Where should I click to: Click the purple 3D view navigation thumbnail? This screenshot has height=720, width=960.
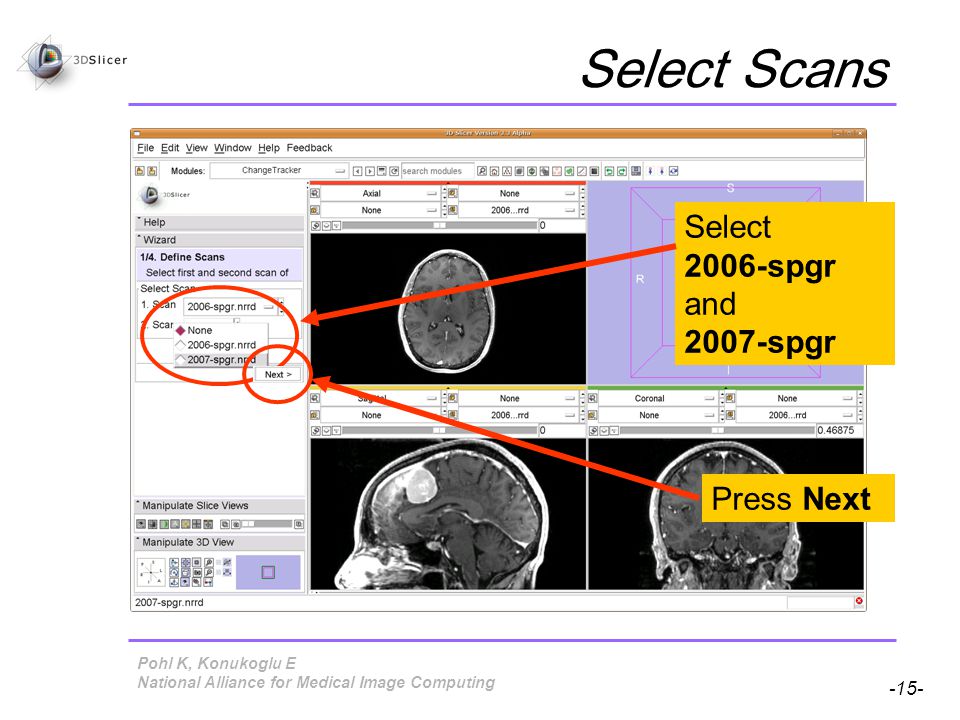[268, 572]
